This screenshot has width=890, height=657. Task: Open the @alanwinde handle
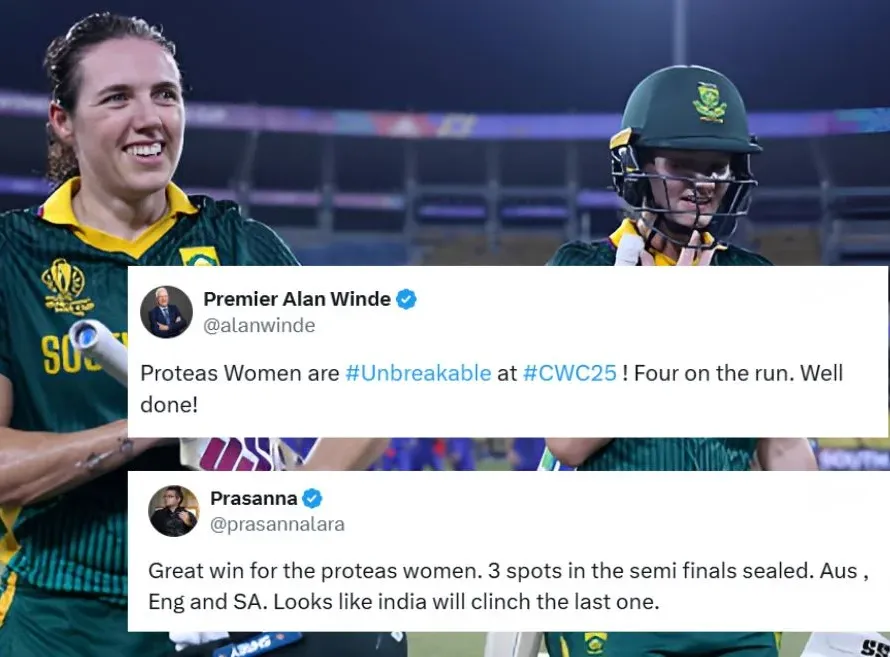259,326
